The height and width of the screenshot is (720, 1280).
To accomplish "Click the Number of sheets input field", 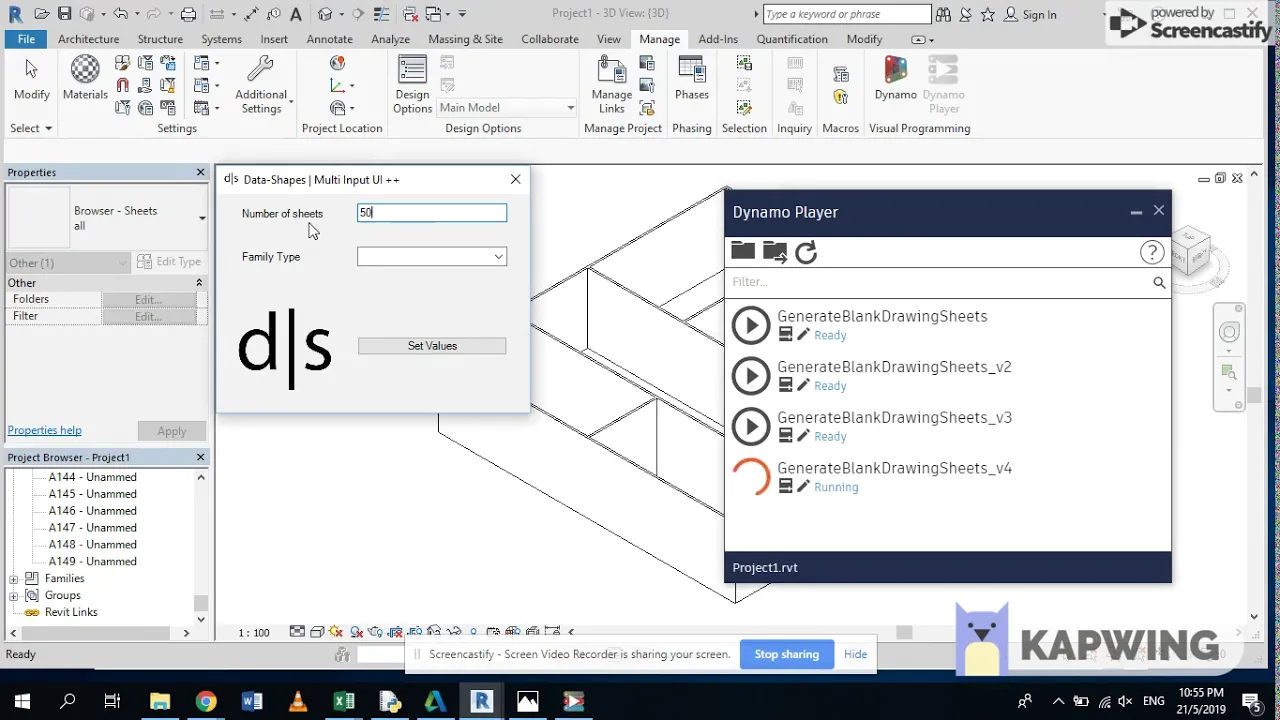I will (x=432, y=213).
